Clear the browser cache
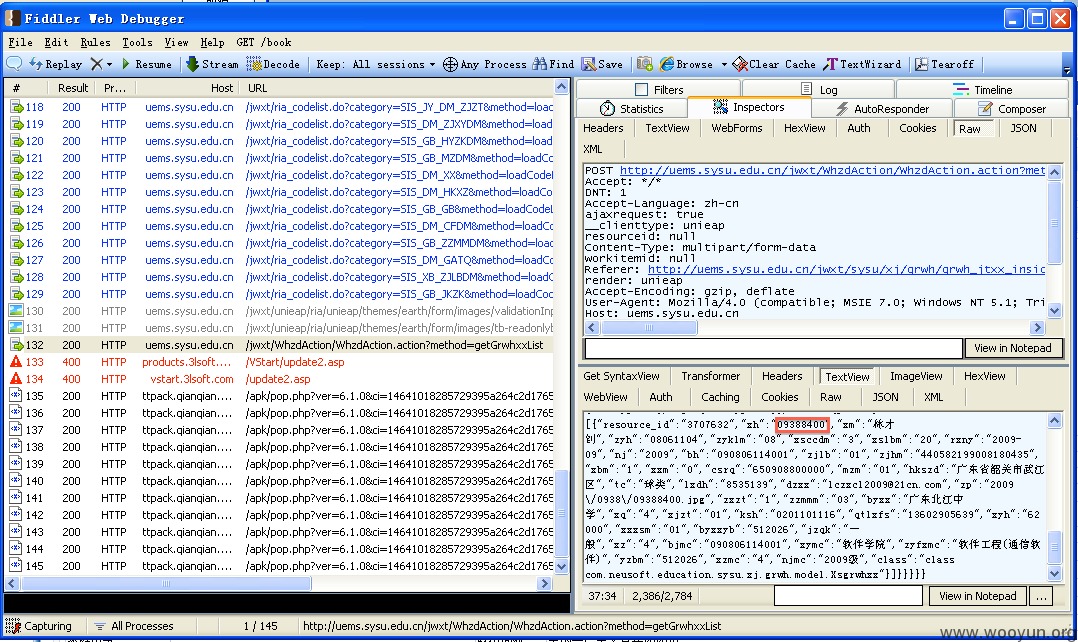 [x=774, y=64]
